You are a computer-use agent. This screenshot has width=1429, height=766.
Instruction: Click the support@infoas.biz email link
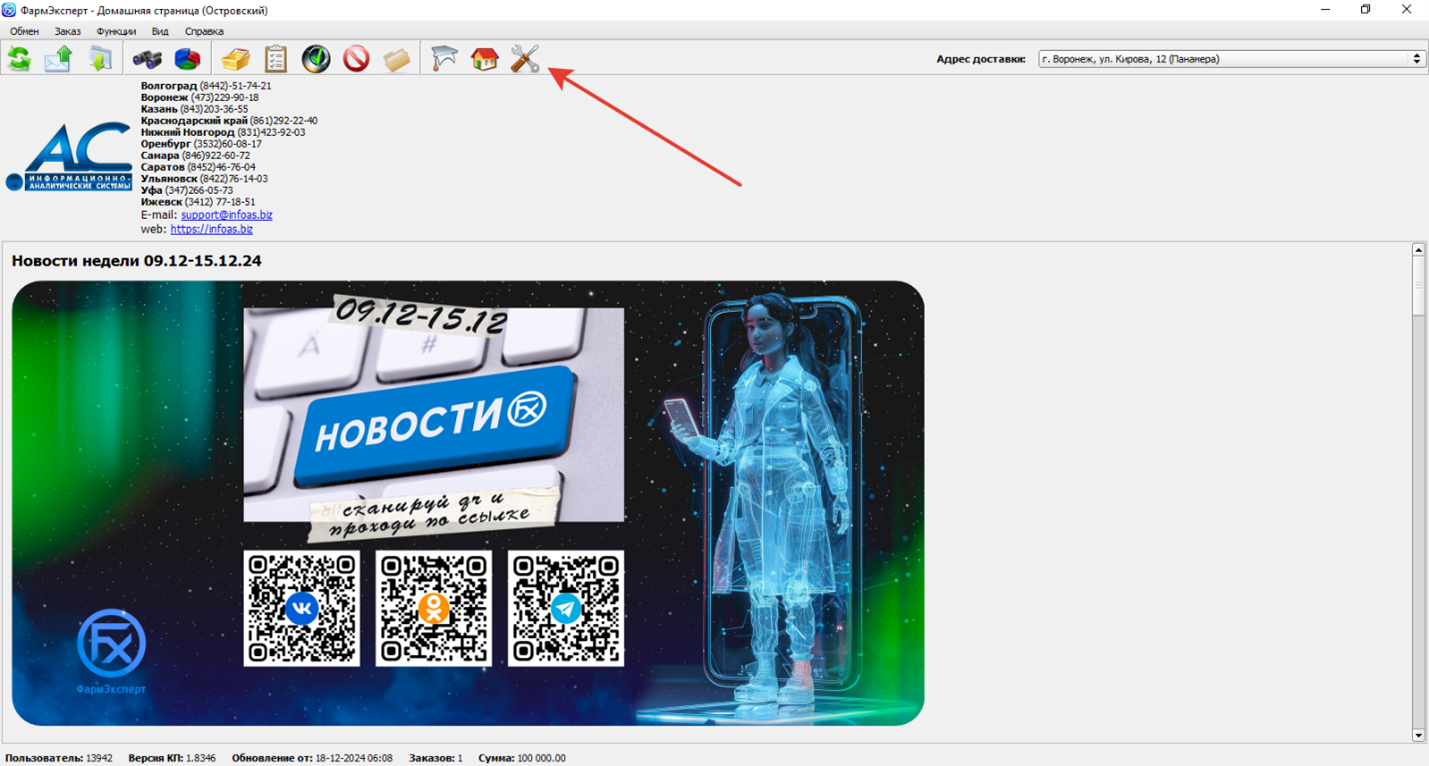coord(226,215)
